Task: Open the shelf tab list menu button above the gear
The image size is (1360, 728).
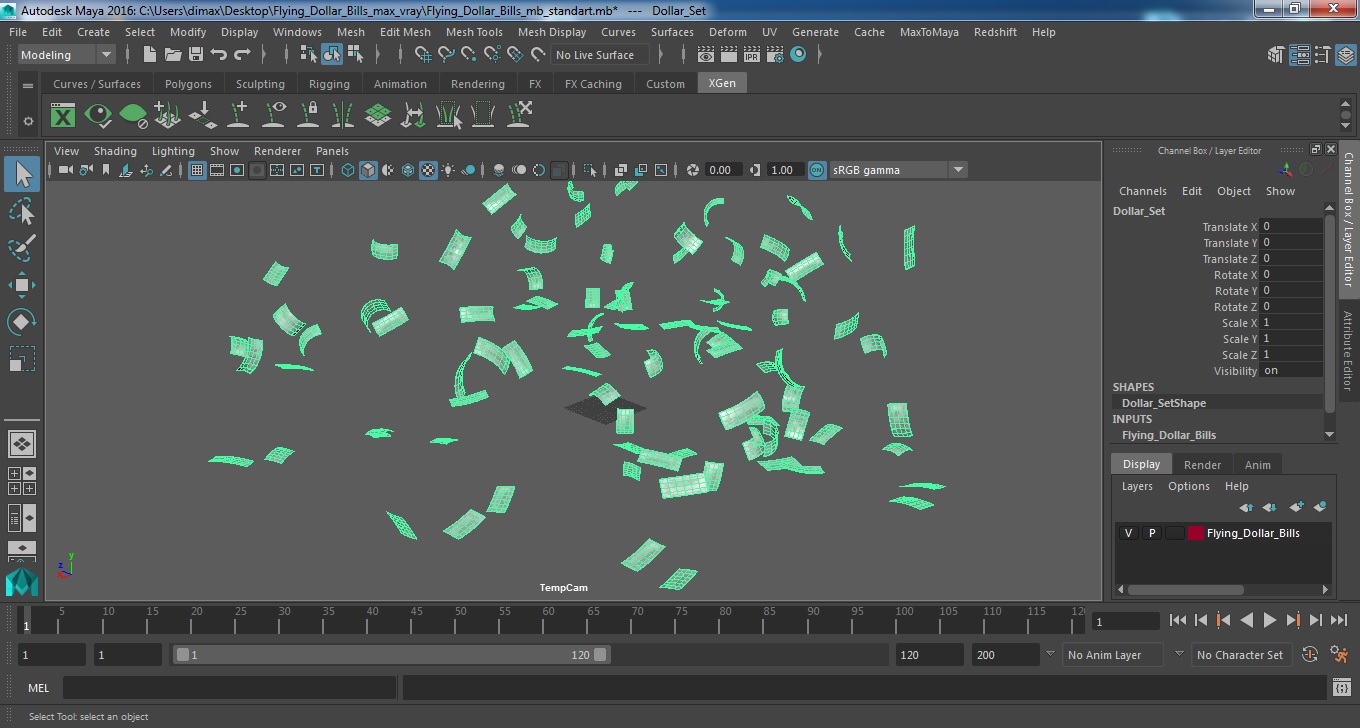Action: [x=28, y=87]
